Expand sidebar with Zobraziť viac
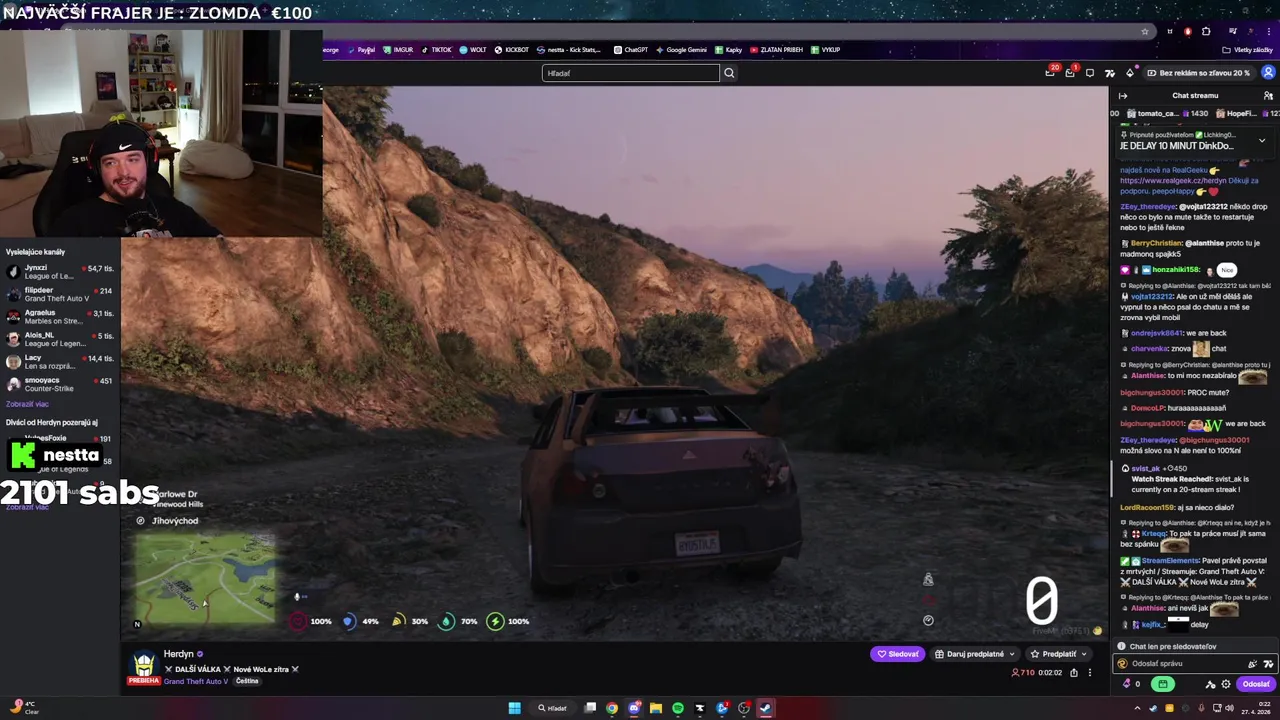Image resolution: width=1280 pixels, height=720 pixels. tap(27, 404)
